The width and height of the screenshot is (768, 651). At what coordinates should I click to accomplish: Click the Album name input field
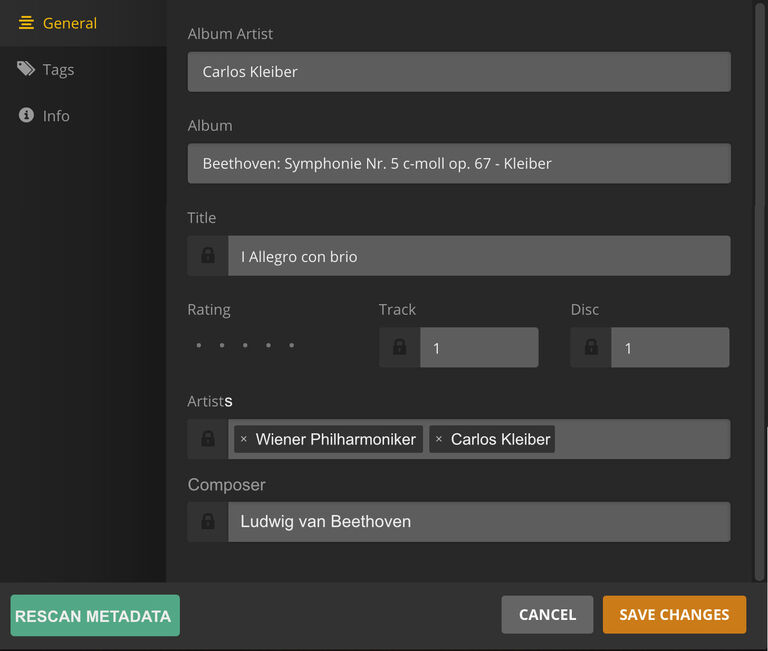point(459,164)
